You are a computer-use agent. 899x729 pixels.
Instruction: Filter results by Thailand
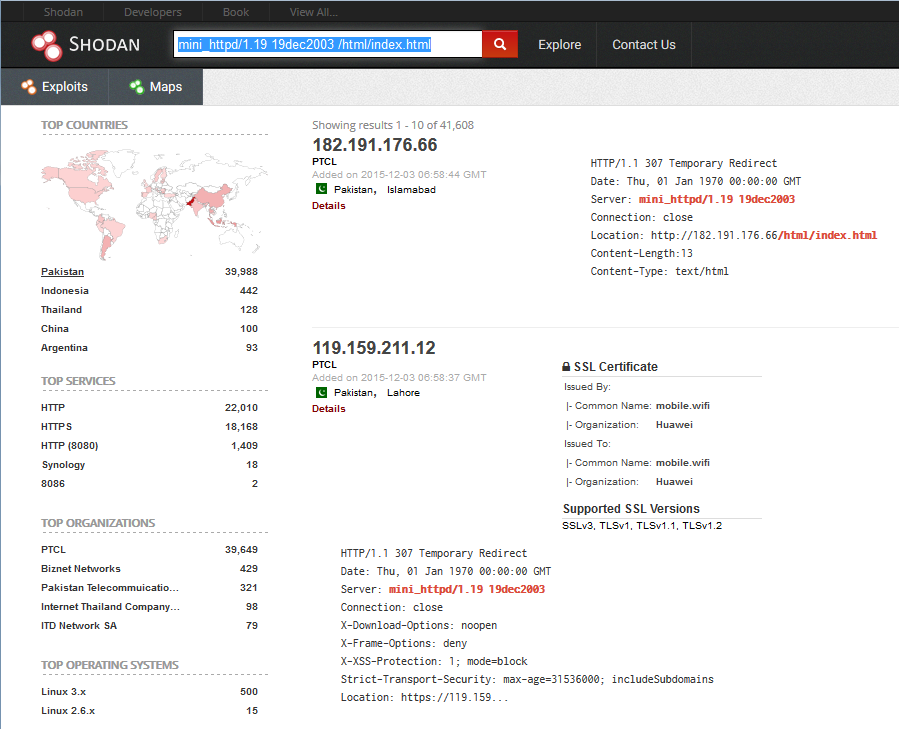click(x=61, y=310)
